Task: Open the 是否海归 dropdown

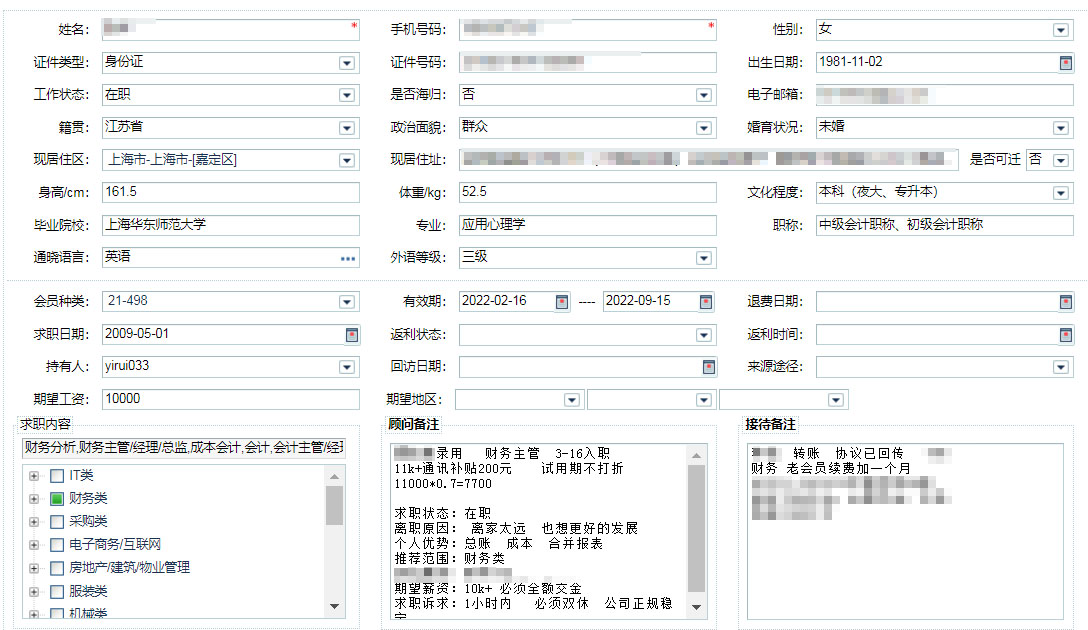Action: 704,95
